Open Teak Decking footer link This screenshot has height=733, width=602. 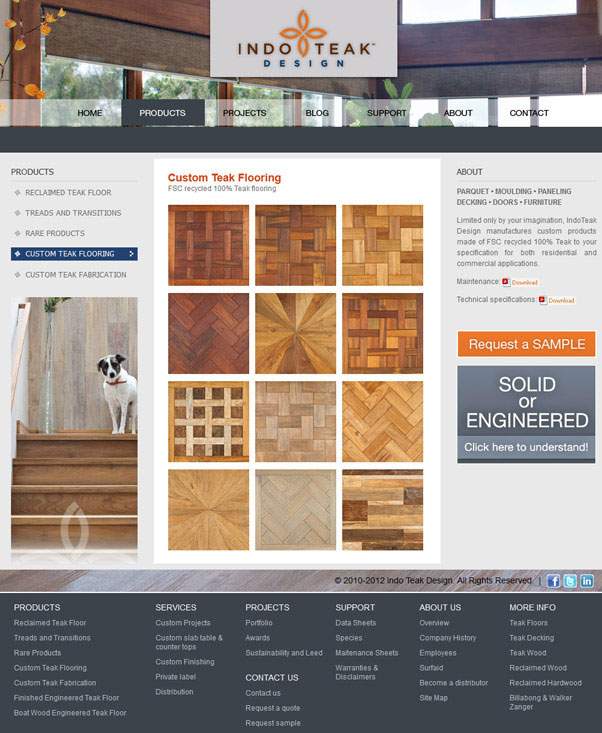[531, 638]
